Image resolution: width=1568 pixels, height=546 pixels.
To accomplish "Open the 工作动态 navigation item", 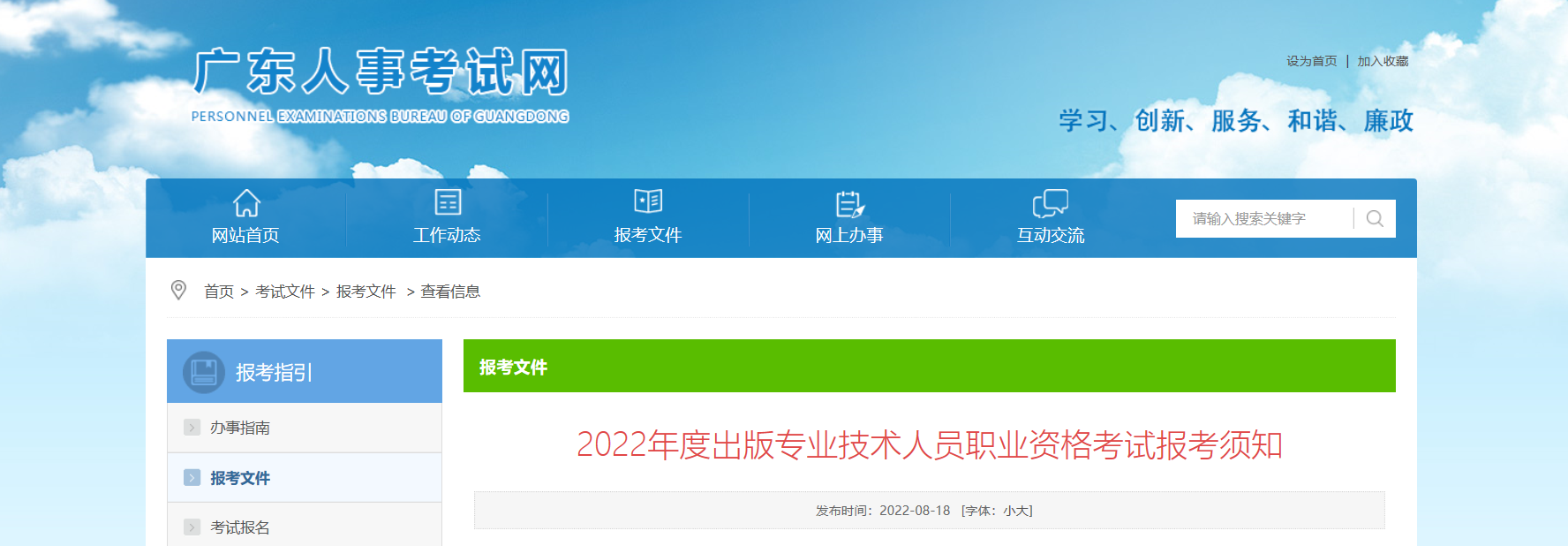I will click(447, 235).
